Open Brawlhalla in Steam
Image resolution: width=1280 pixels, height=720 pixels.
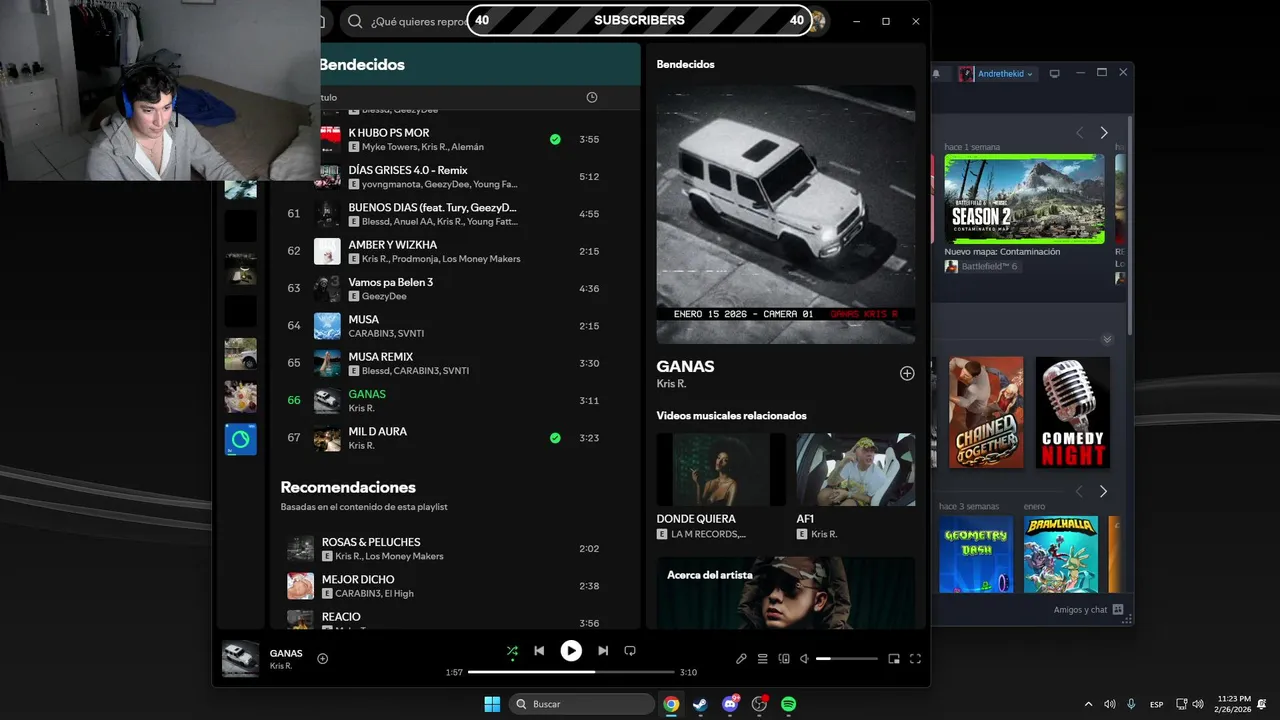pyautogui.click(x=1060, y=554)
